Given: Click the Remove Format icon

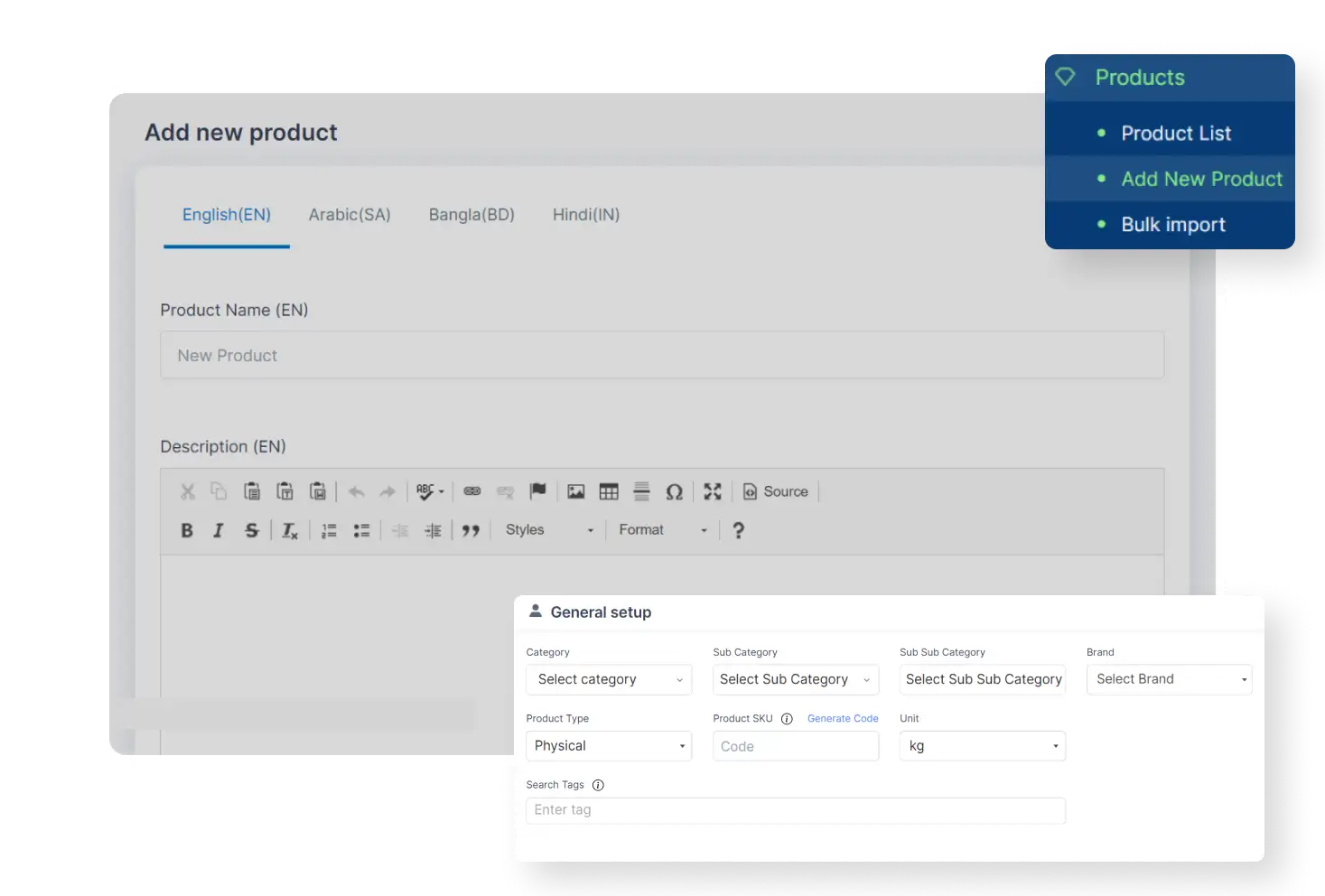Looking at the screenshot, I should pos(289,530).
